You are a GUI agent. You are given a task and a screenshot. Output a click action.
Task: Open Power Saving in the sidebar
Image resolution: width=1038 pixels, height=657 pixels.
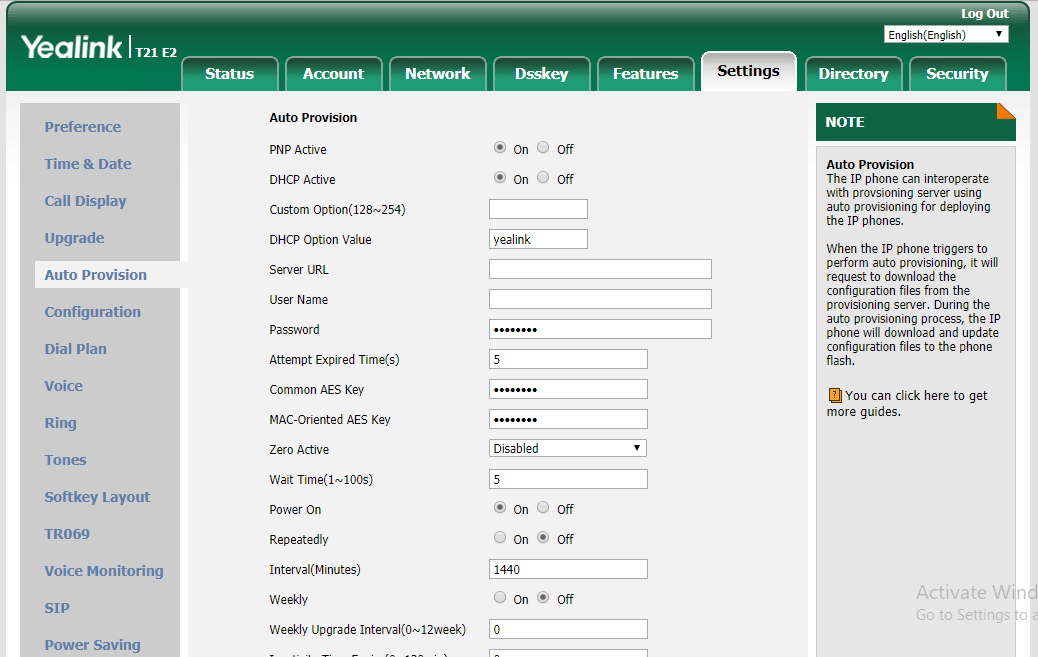point(93,645)
